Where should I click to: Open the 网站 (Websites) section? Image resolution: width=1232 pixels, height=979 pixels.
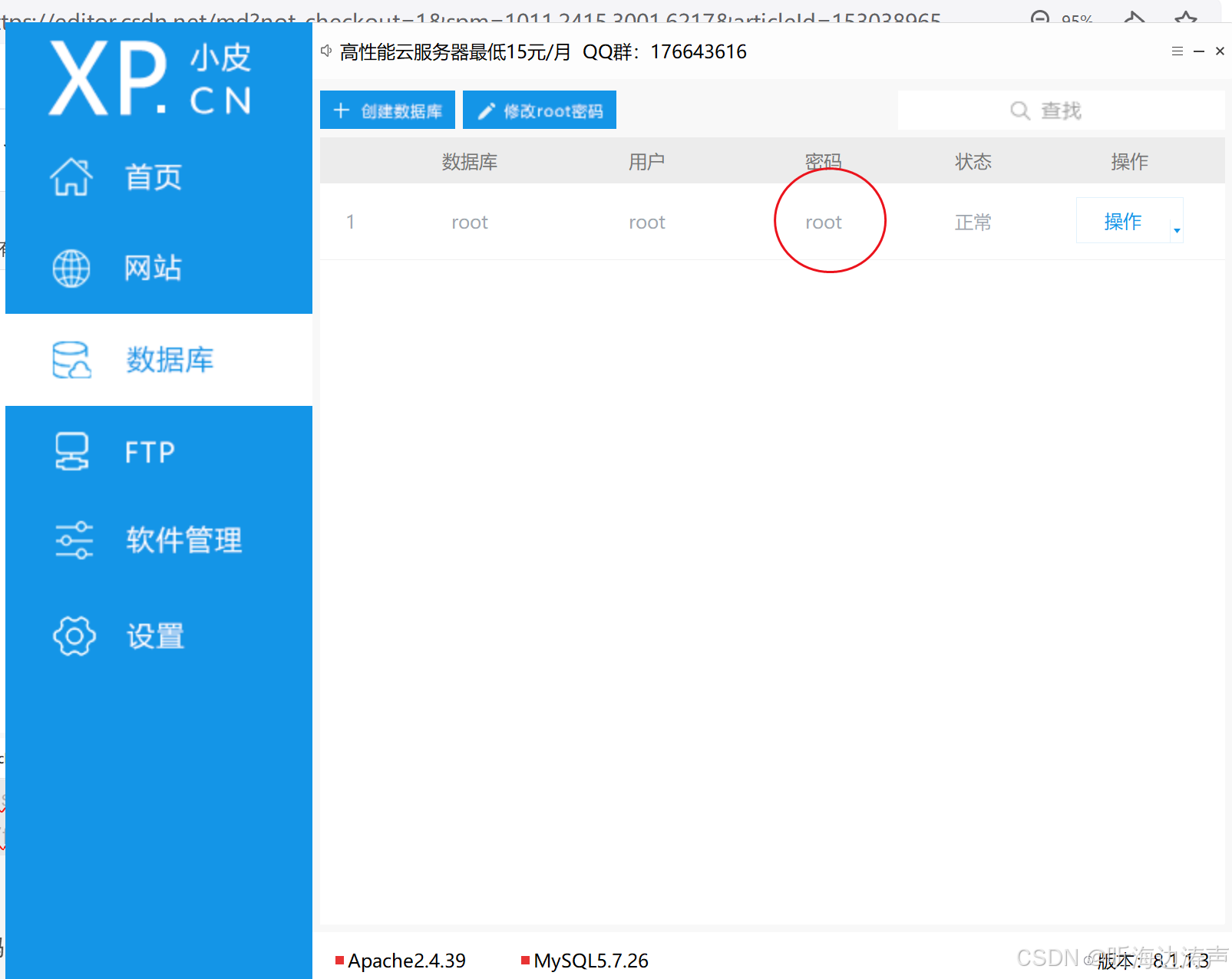pyautogui.click(x=151, y=268)
